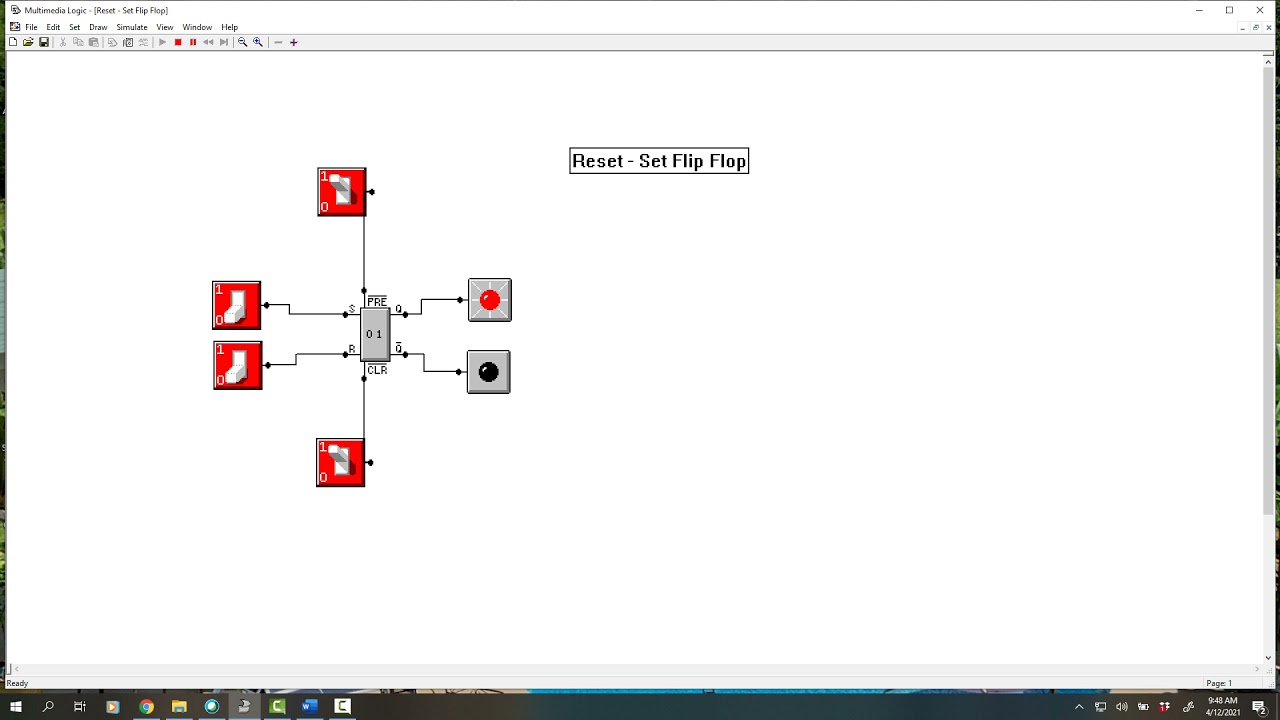1280x720 pixels.
Task: Click the Page: 1 status bar text
Action: [x=1219, y=683]
